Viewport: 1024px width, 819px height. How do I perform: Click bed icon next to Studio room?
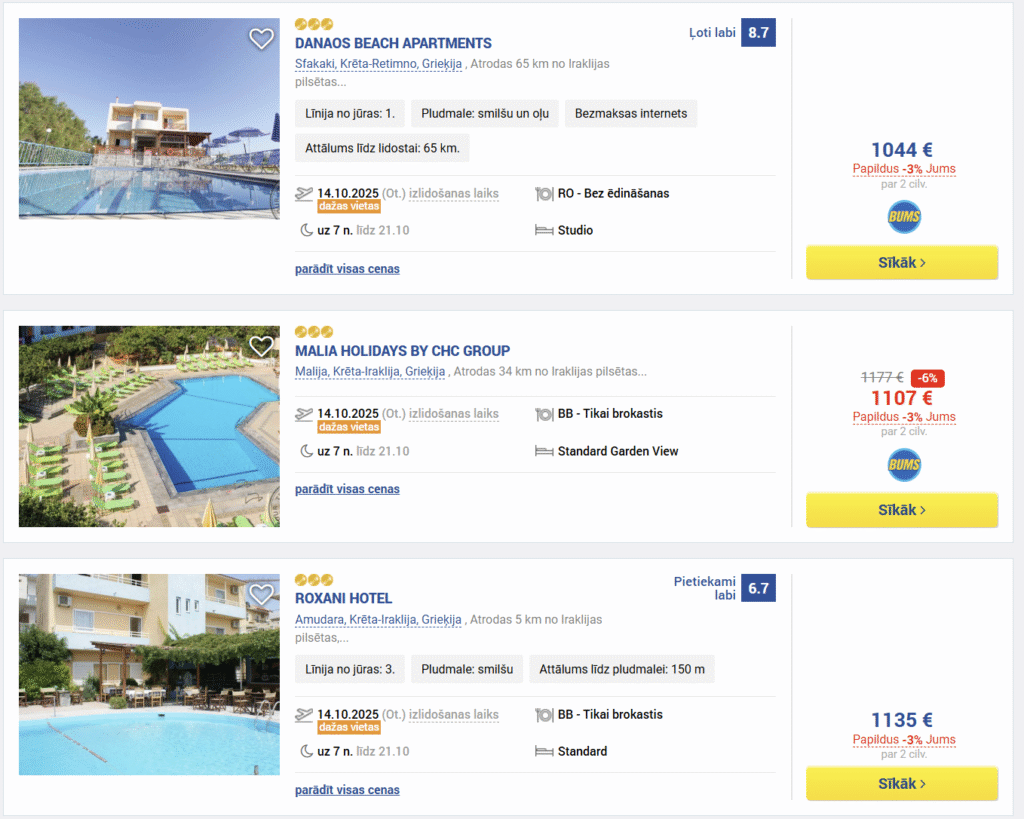(544, 231)
